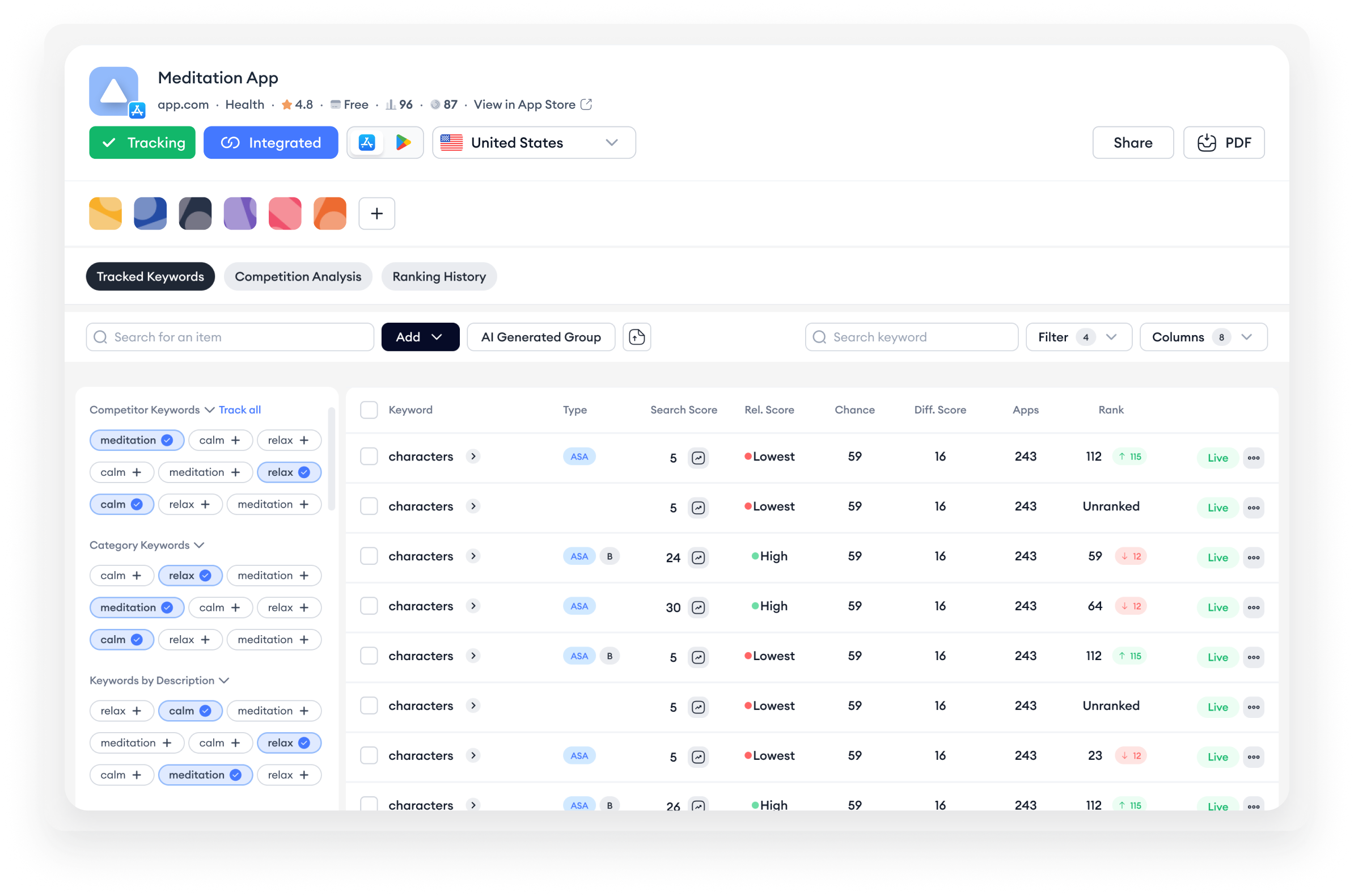Click the Share button

1132,143
